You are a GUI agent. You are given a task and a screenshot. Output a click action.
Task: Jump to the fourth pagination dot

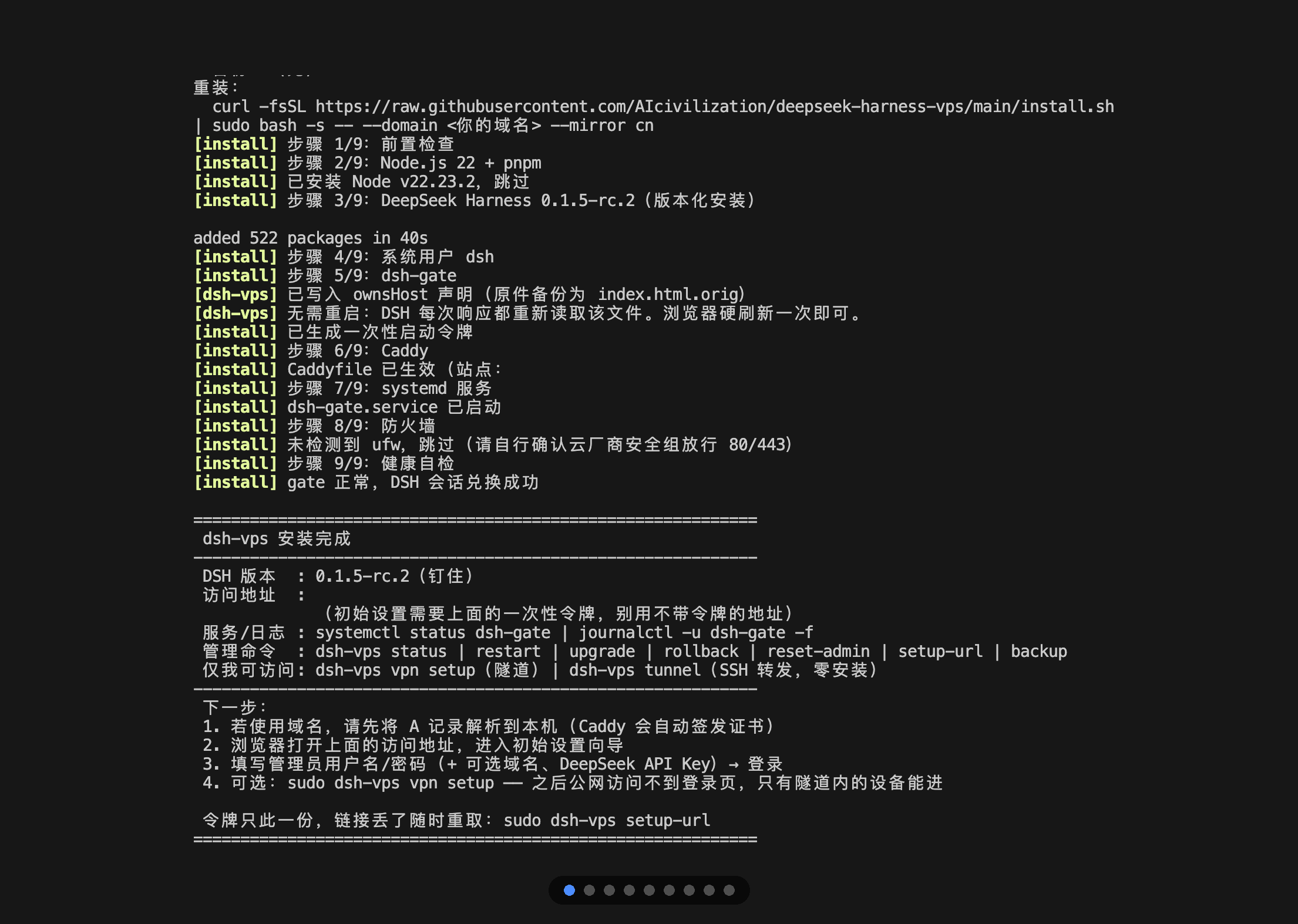pyautogui.click(x=629, y=890)
